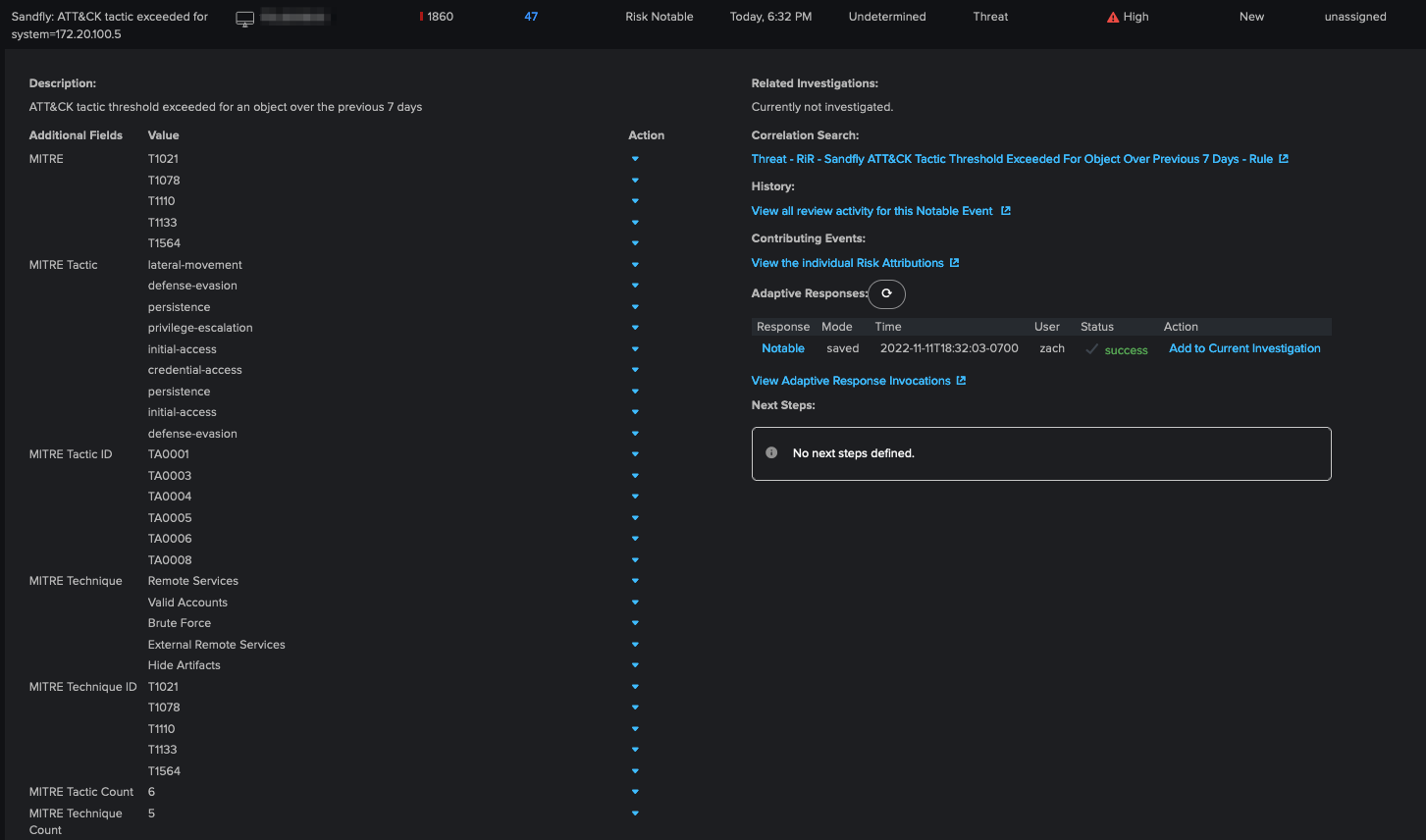Click info icon in Next Steps box
1426x840 pixels.
click(x=771, y=453)
